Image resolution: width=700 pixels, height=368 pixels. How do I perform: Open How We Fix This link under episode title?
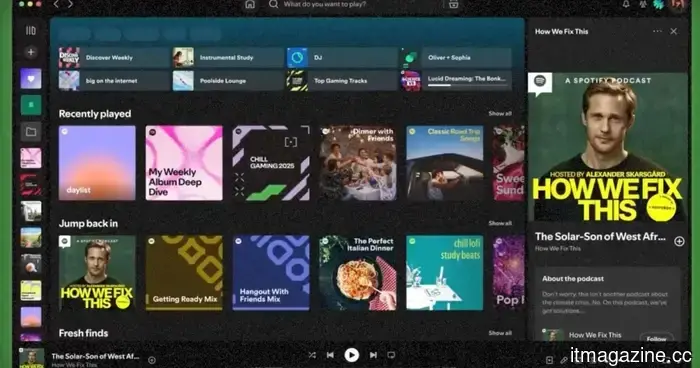558,248
